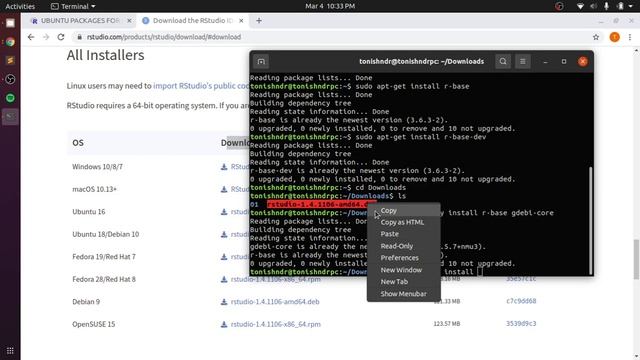Click the Windows 10/8/7 row label
Viewport: 640px width, 360px height.
(97, 167)
